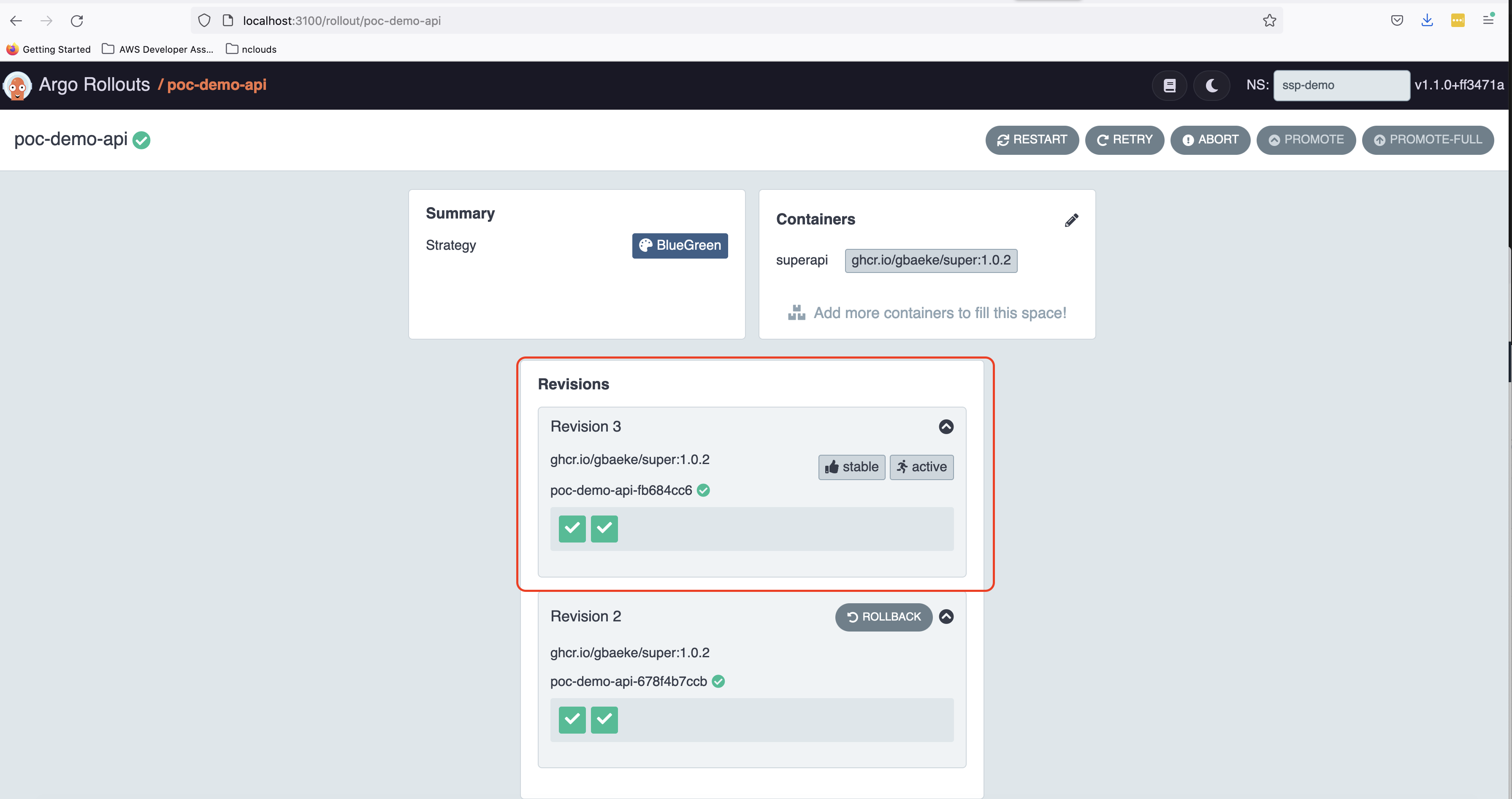The width and height of the screenshot is (1512, 799).
Task: Click the BlueGreen strategy badge
Action: click(680, 245)
